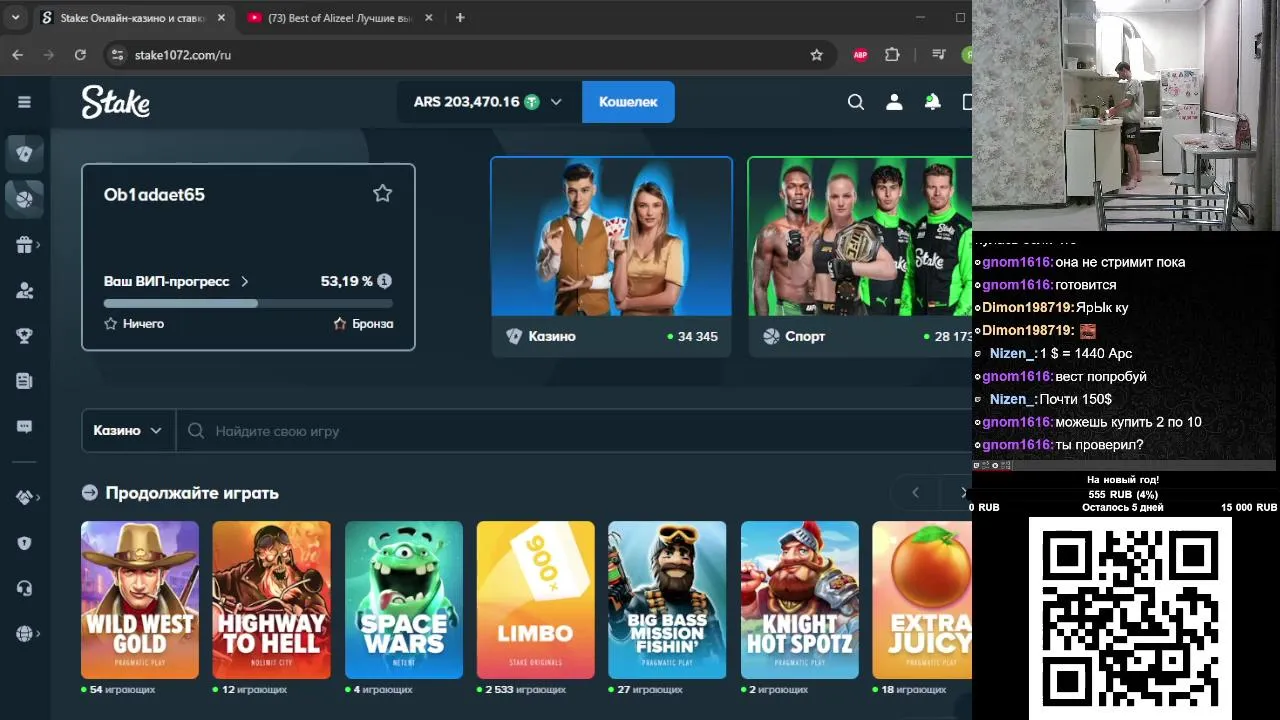Click the Ob1adaet65 username text
Viewport: 1280px width, 720px height.
[154, 194]
